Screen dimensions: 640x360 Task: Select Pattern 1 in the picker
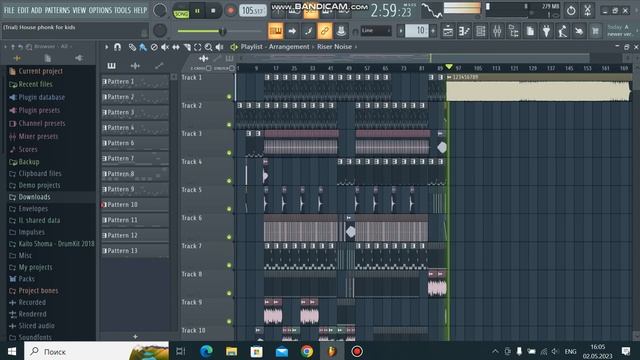pos(135,82)
